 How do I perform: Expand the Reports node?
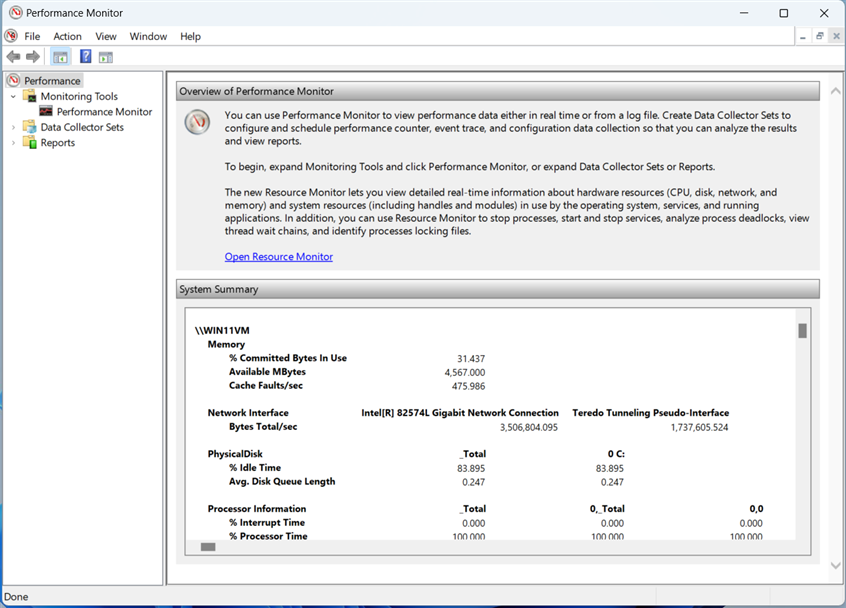(13, 142)
